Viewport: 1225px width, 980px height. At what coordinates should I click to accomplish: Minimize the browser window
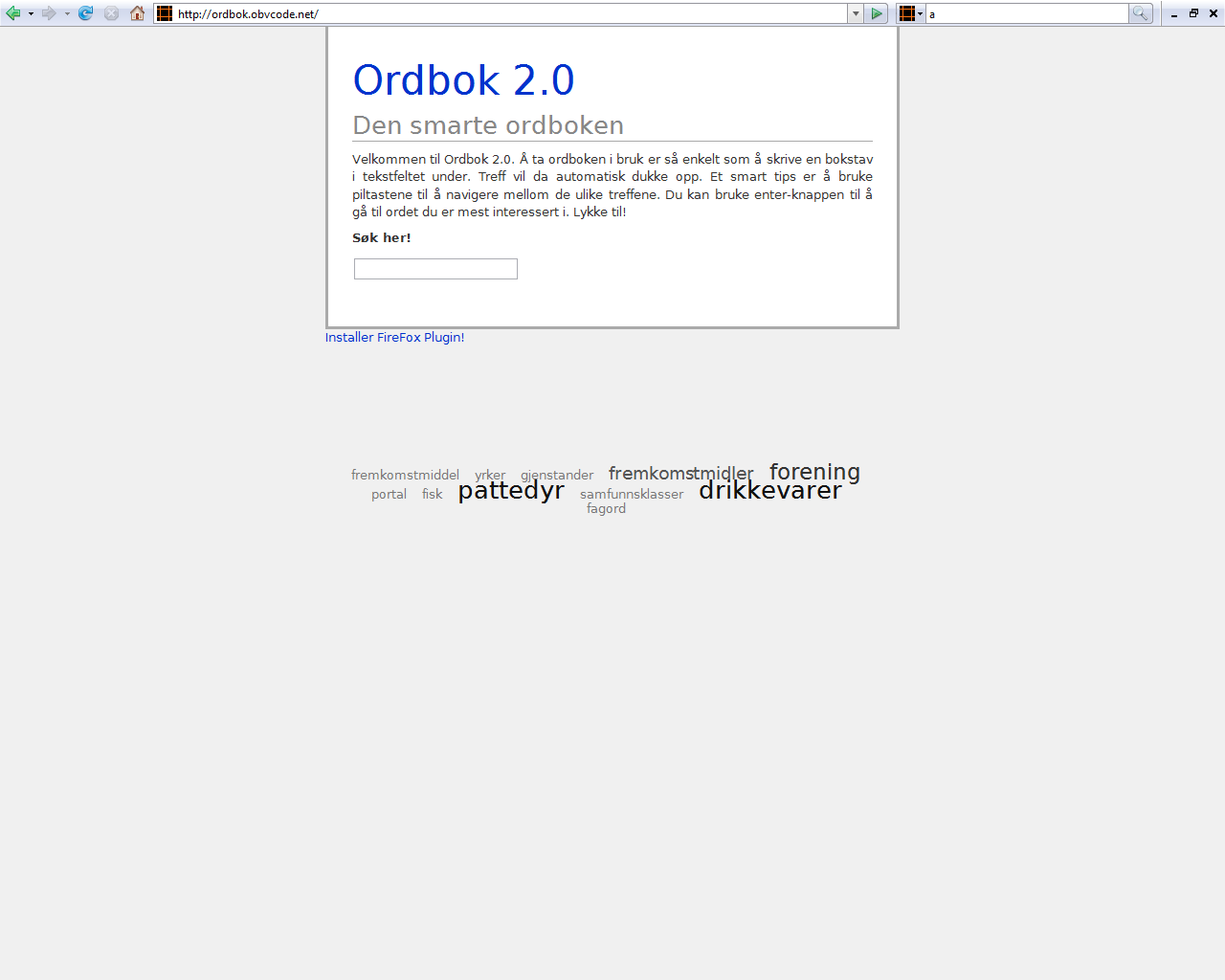tap(1174, 13)
